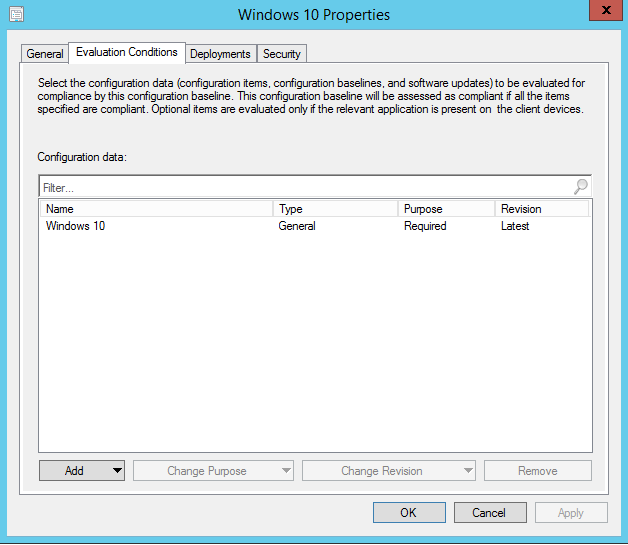Sort by the Revision column header
The image size is (628, 545).
pyautogui.click(x=542, y=209)
